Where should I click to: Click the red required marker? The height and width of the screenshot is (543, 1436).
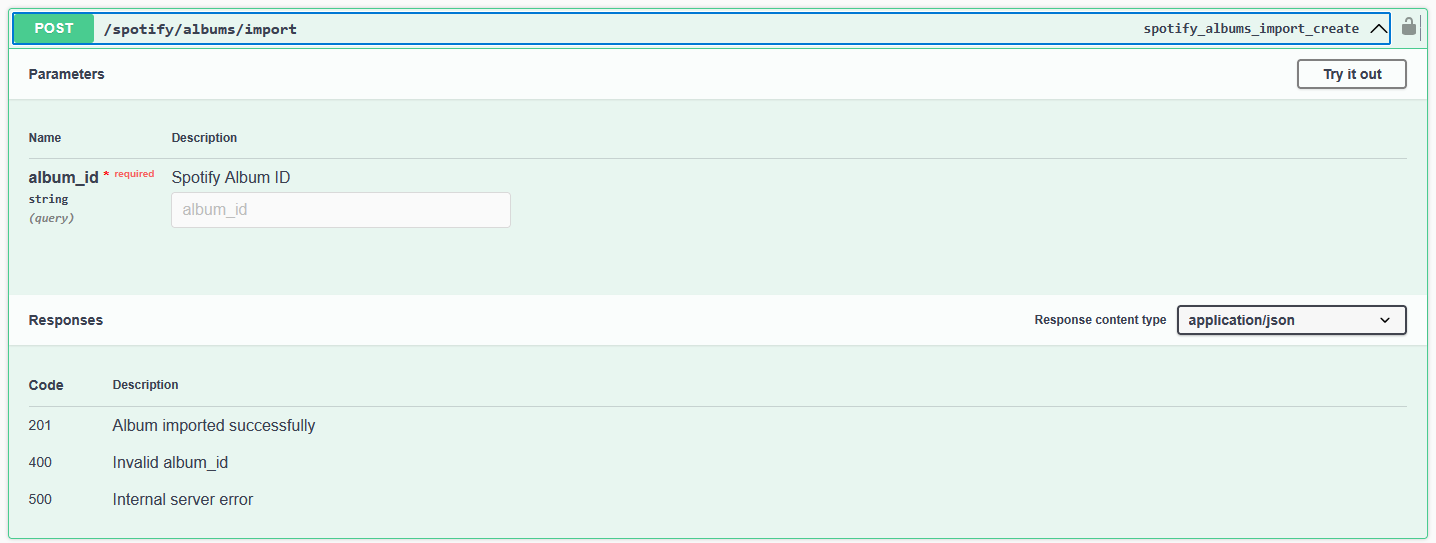click(129, 174)
